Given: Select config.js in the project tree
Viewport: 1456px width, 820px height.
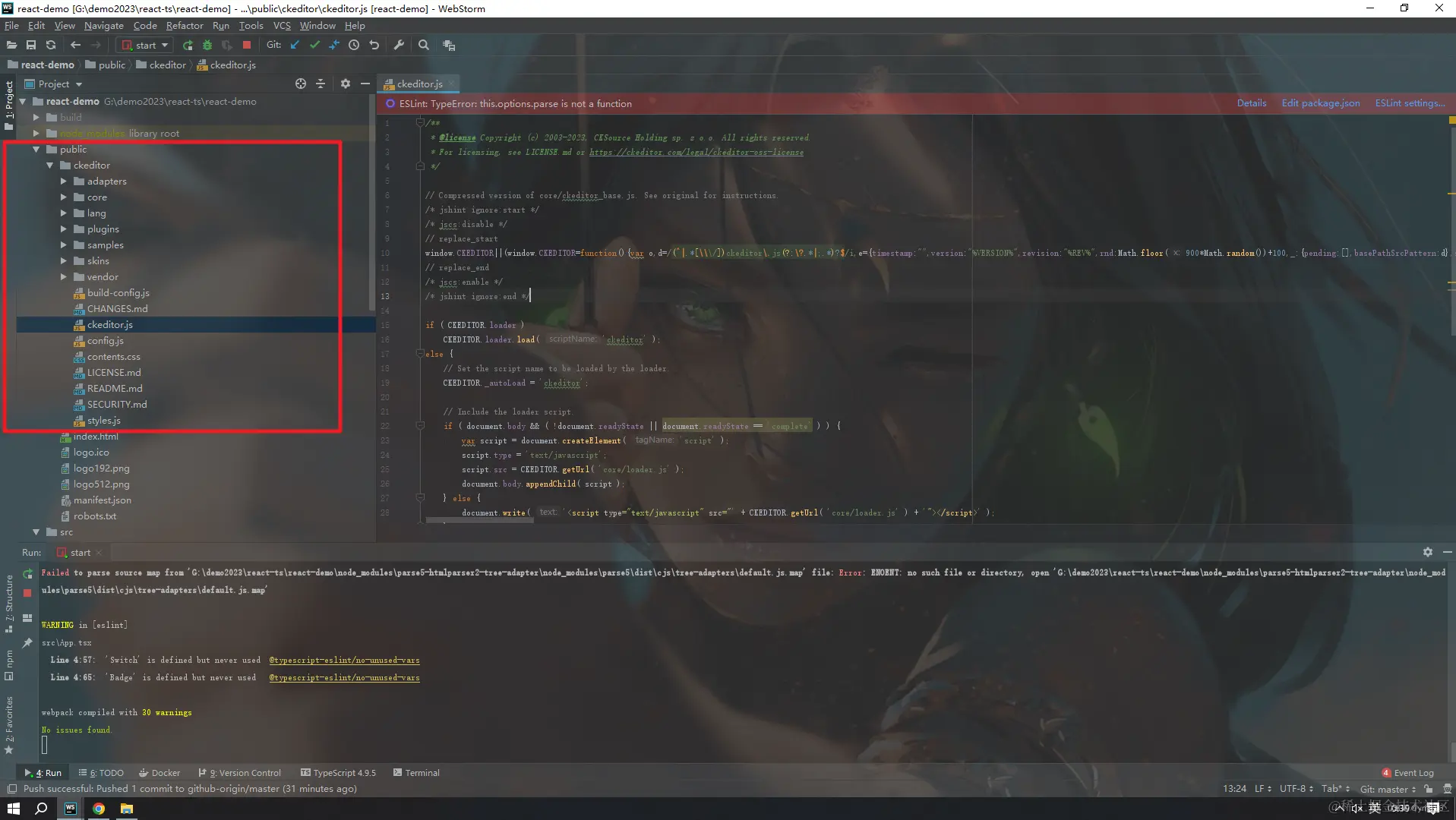Looking at the screenshot, I should point(105,341).
